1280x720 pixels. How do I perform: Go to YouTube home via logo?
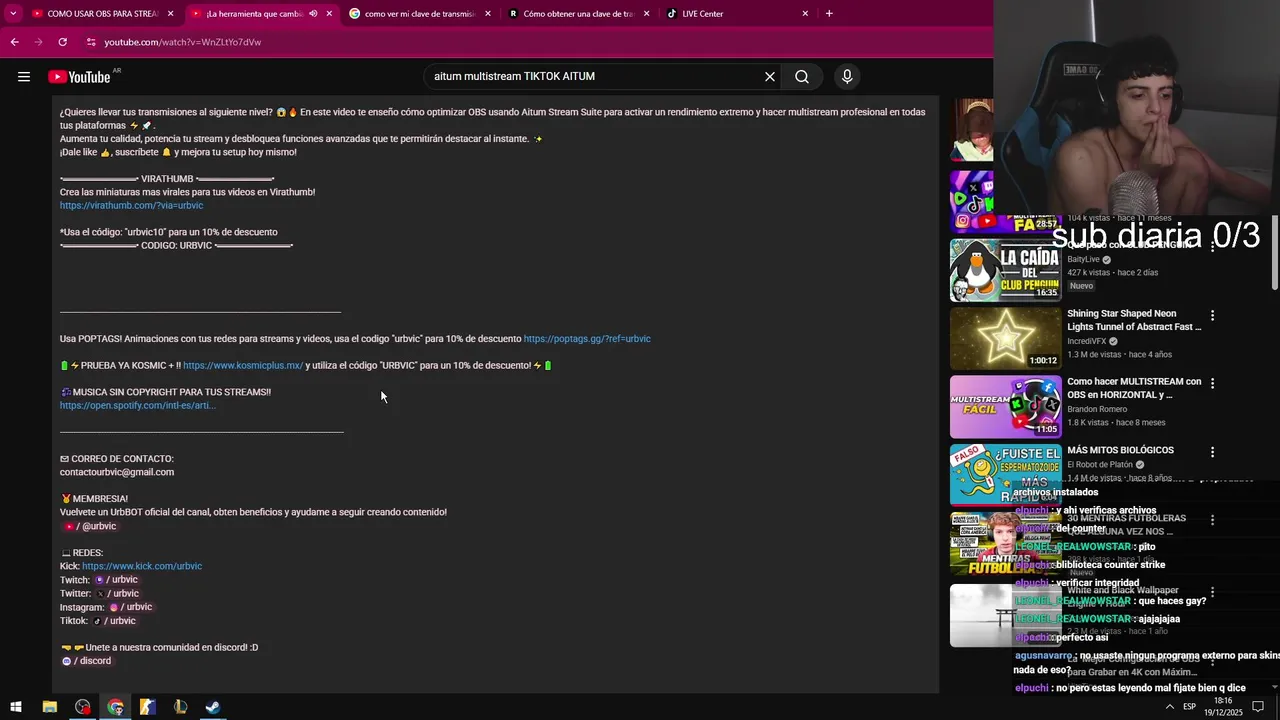pyautogui.click(x=80, y=77)
